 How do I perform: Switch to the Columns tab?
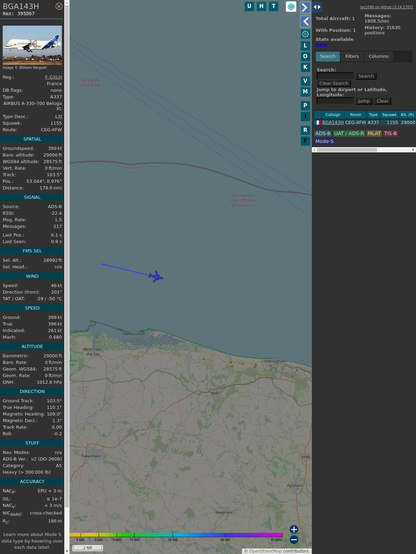378,56
